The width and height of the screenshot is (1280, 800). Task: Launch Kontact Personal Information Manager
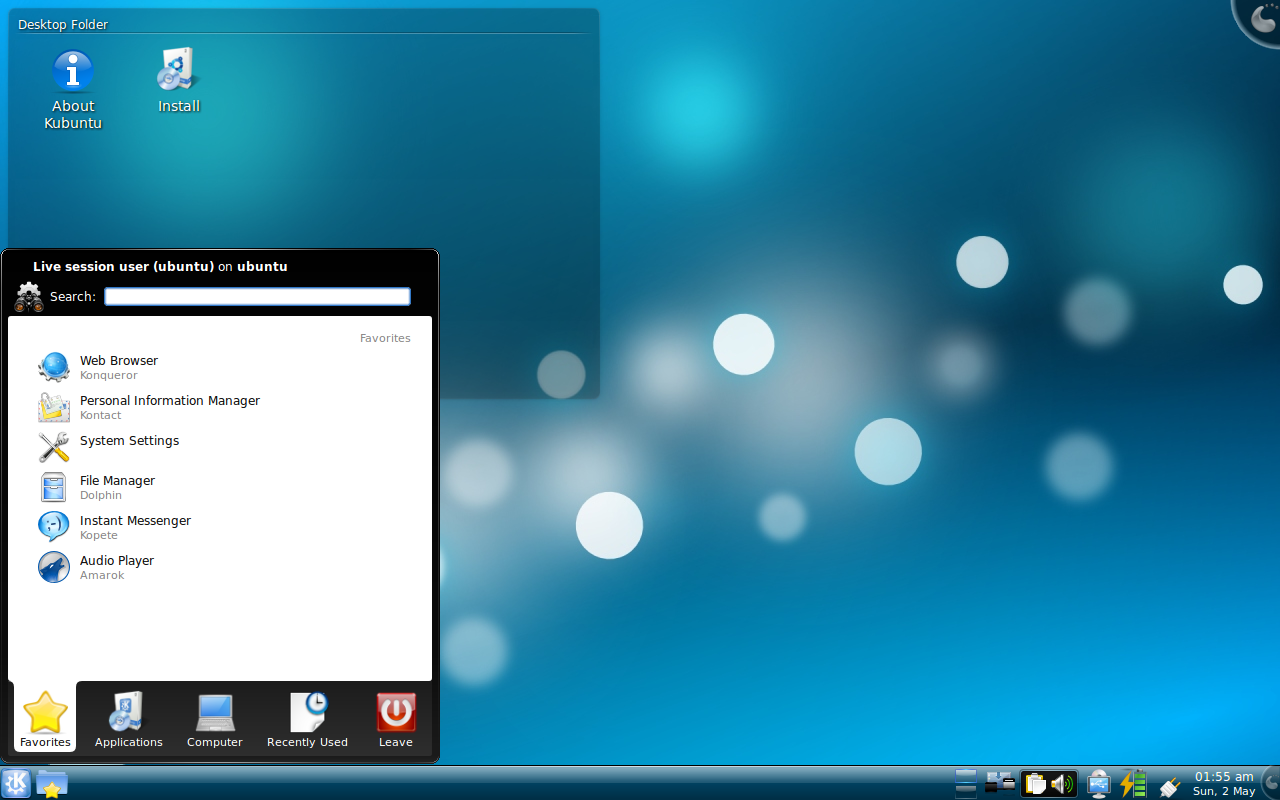click(220, 407)
